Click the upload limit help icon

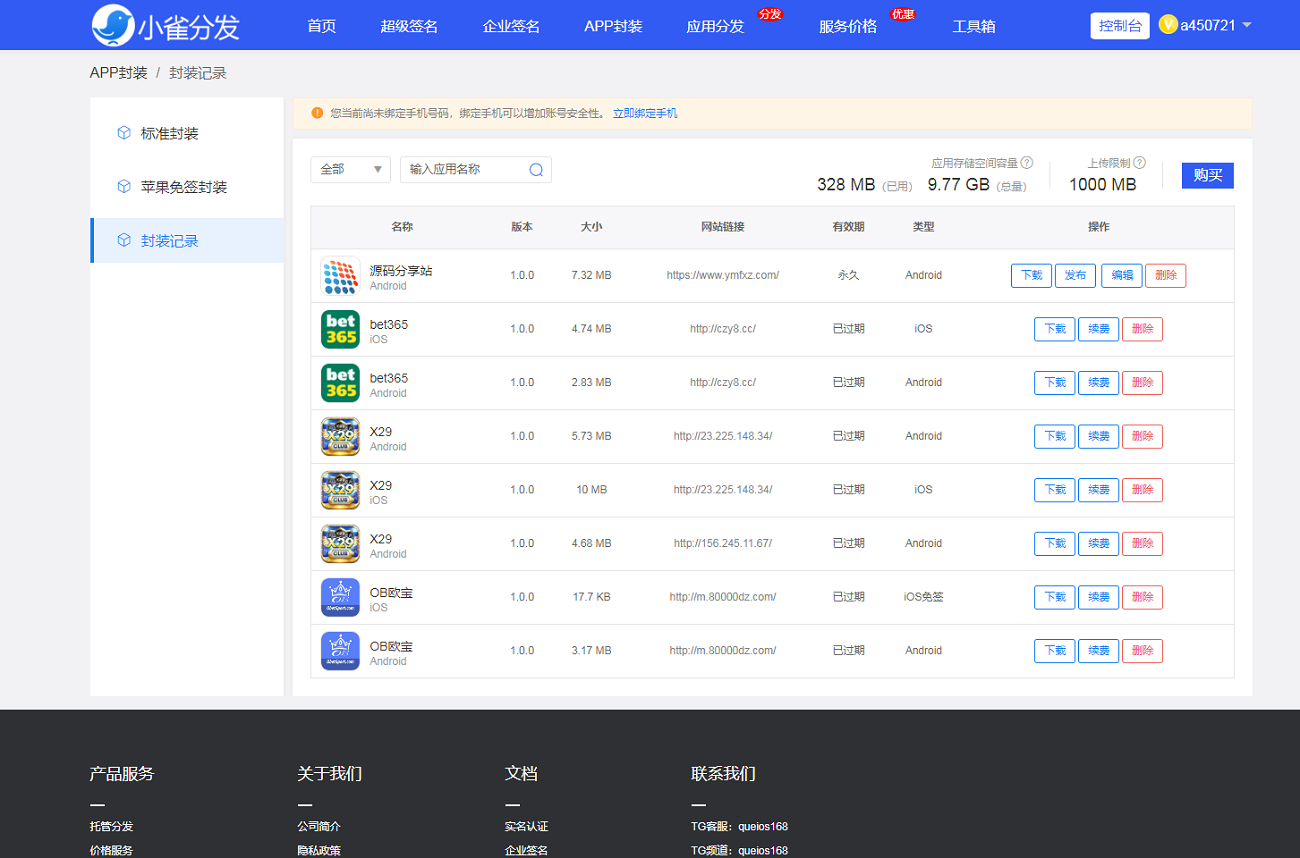pyautogui.click(x=1140, y=163)
